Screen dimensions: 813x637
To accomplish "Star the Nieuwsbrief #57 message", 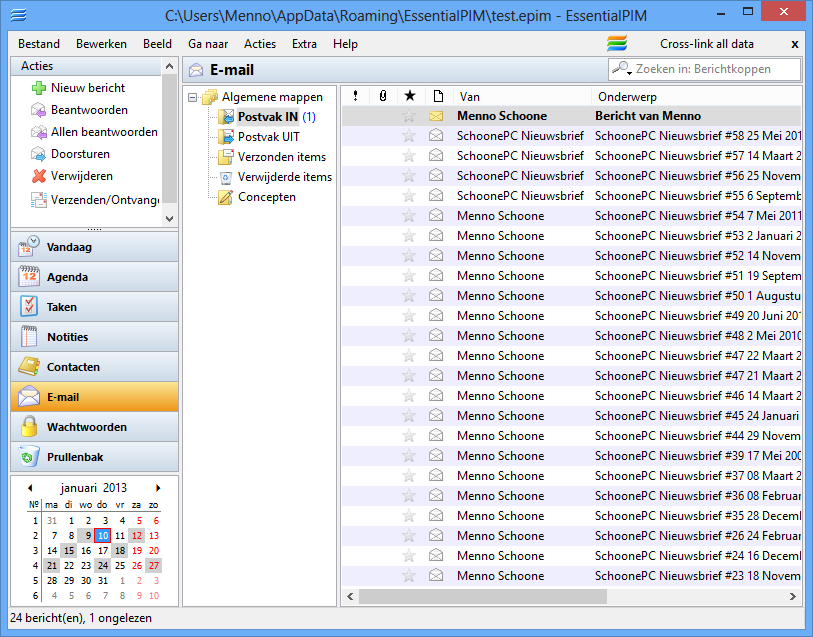I will coord(409,156).
